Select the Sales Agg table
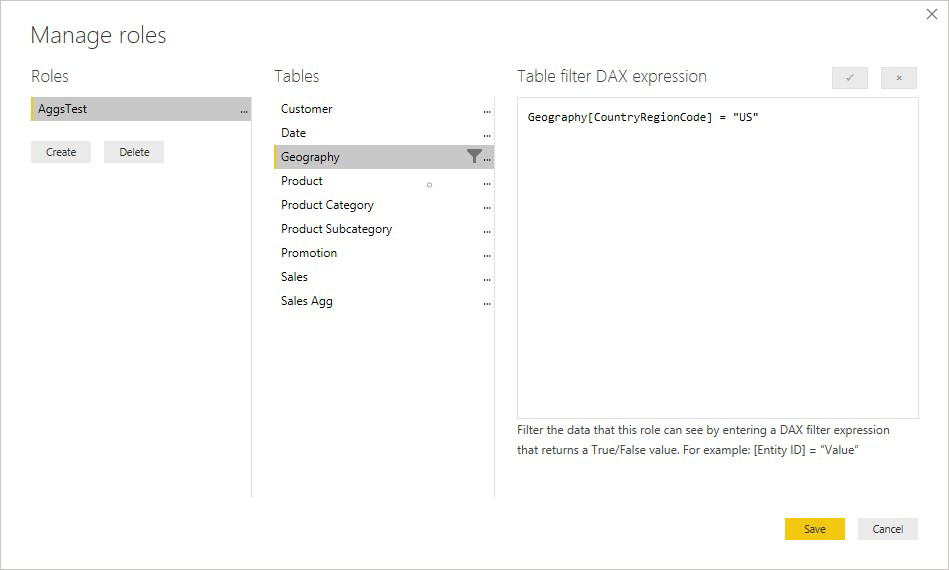Viewport: 949px width, 570px height. coord(384,301)
